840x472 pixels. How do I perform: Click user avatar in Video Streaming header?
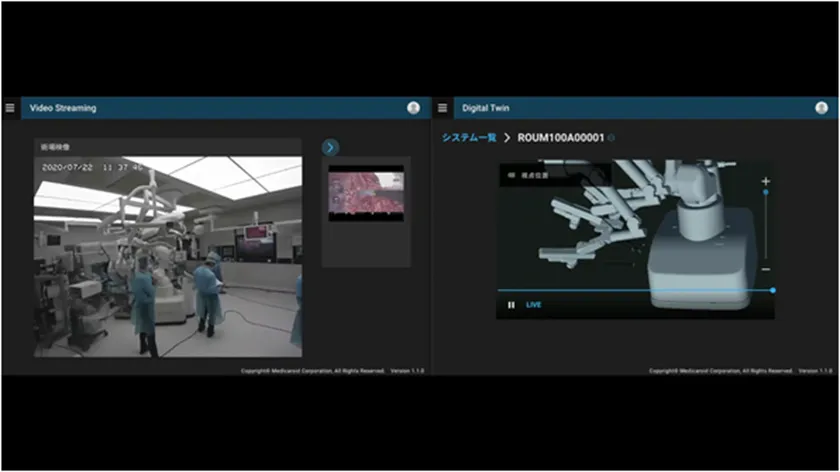tap(413, 108)
